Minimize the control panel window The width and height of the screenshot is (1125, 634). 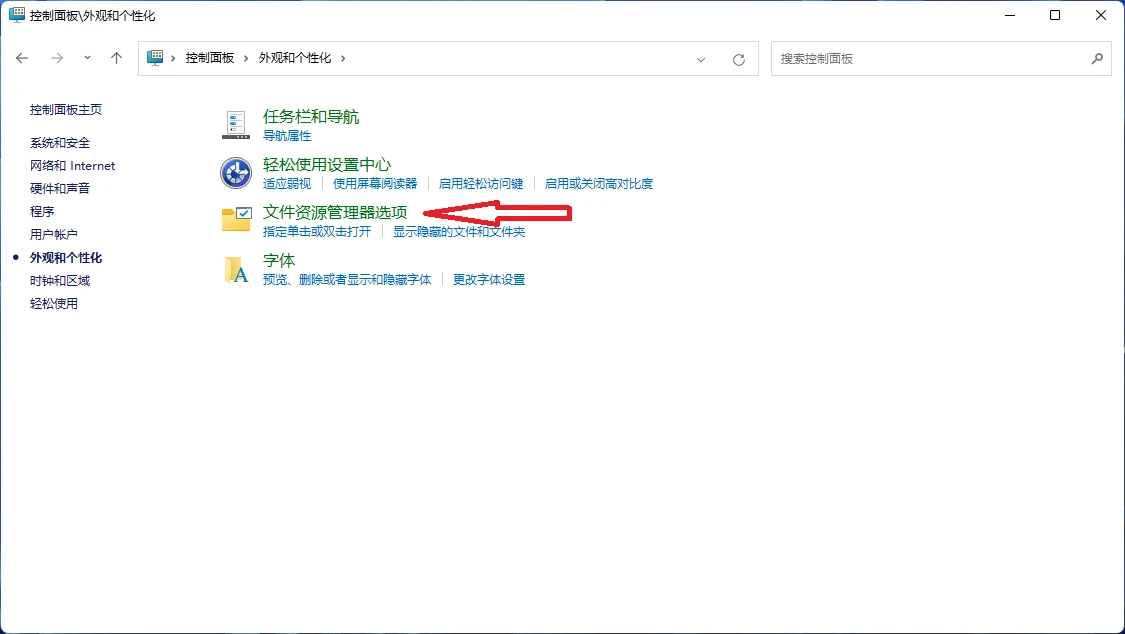click(x=1010, y=15)
